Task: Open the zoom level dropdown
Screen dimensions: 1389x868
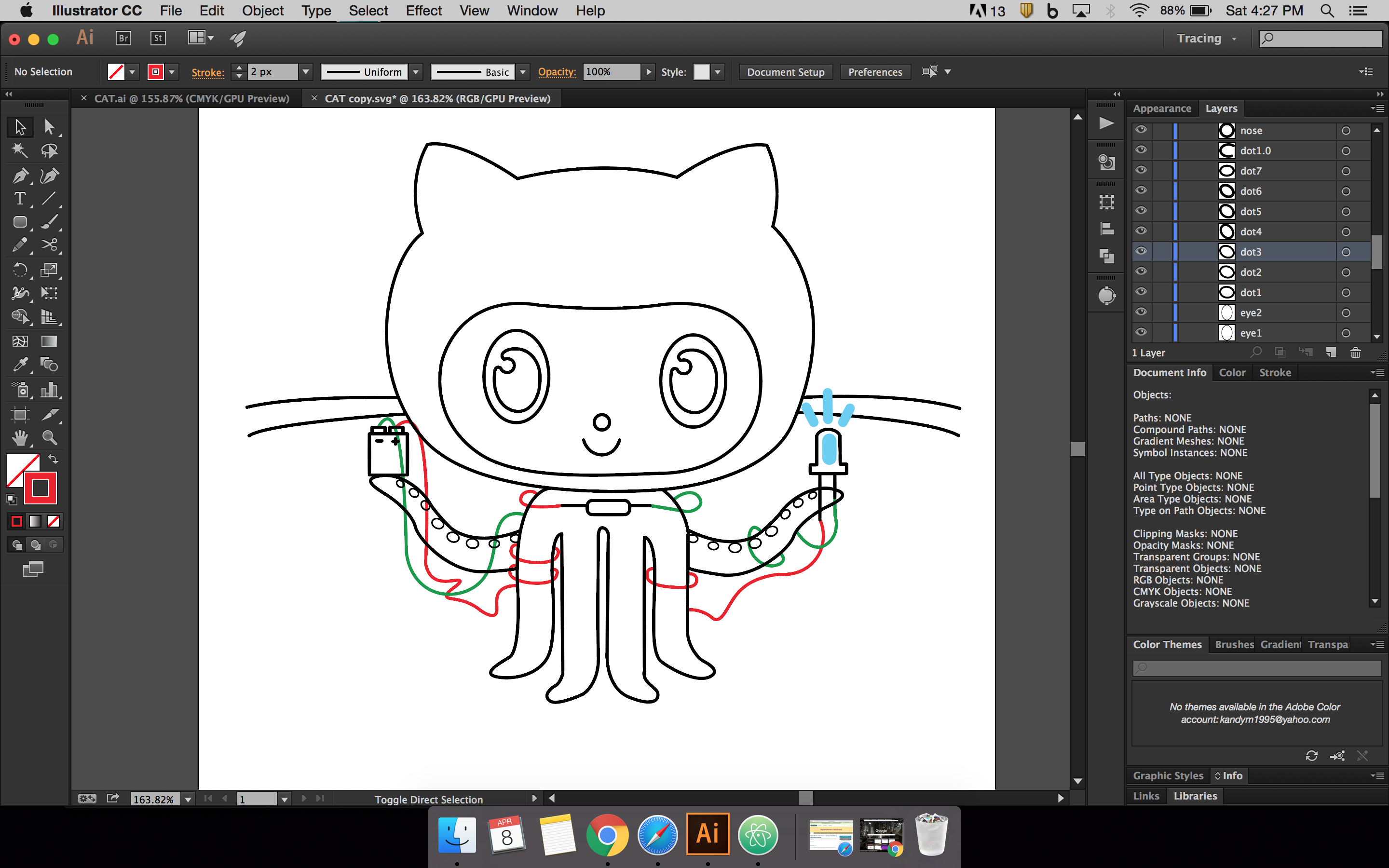Action: tap(188, 799)
